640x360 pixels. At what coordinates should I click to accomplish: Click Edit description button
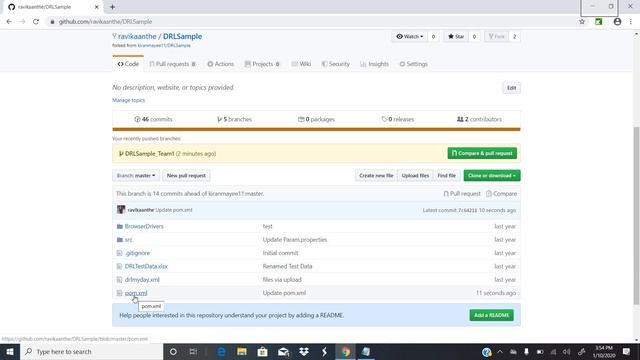coord(511,88)
